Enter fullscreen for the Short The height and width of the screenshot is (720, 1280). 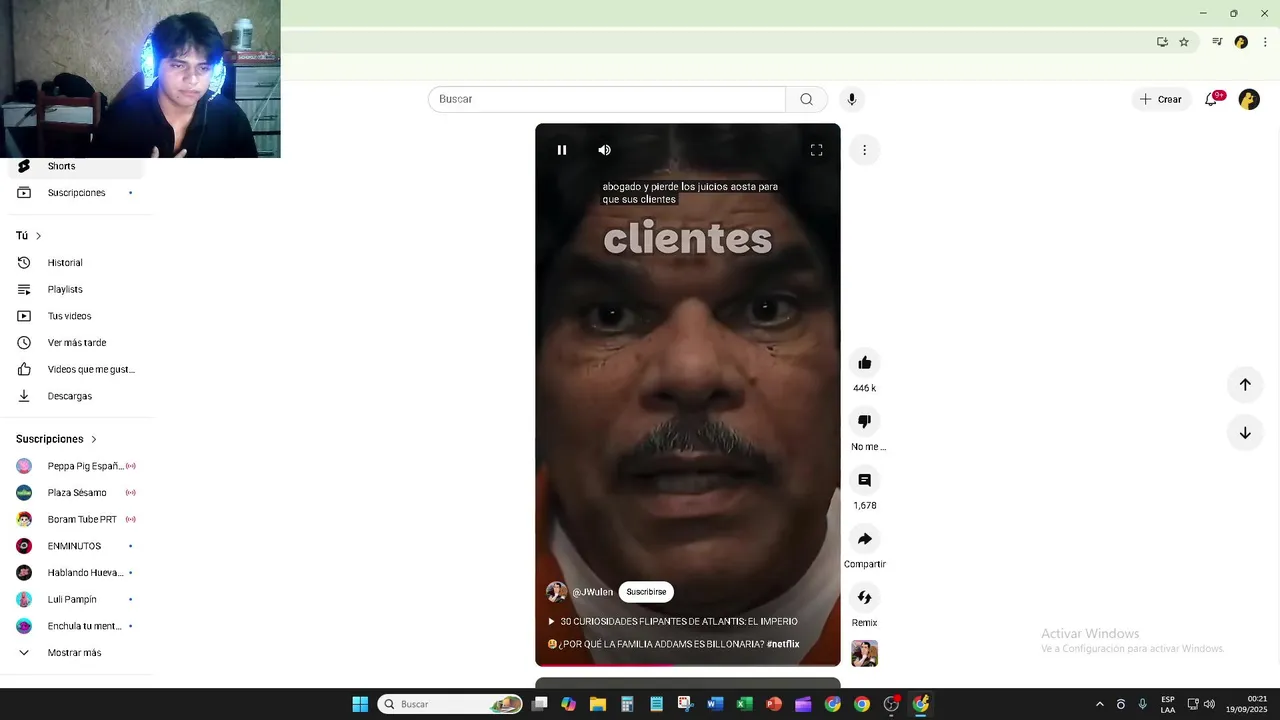coord(816,150)
